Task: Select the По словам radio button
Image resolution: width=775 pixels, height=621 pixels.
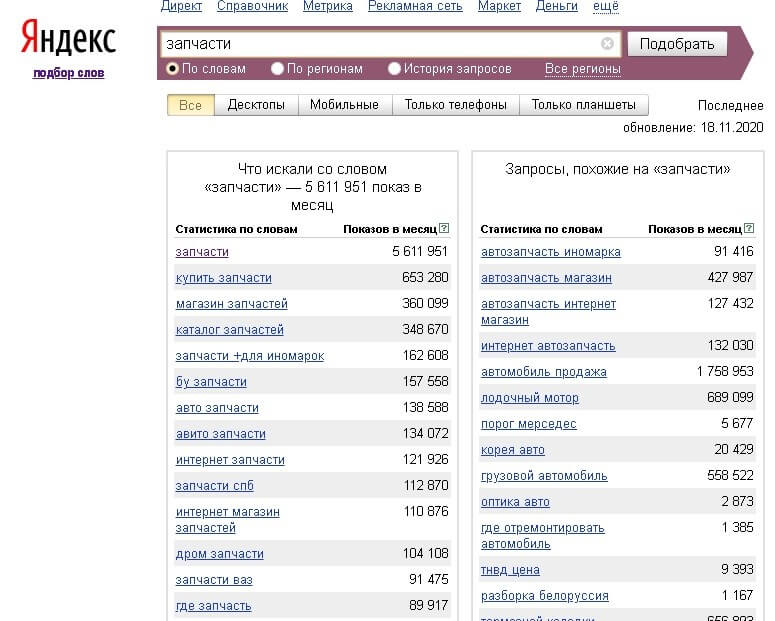Action: [172, 68]
